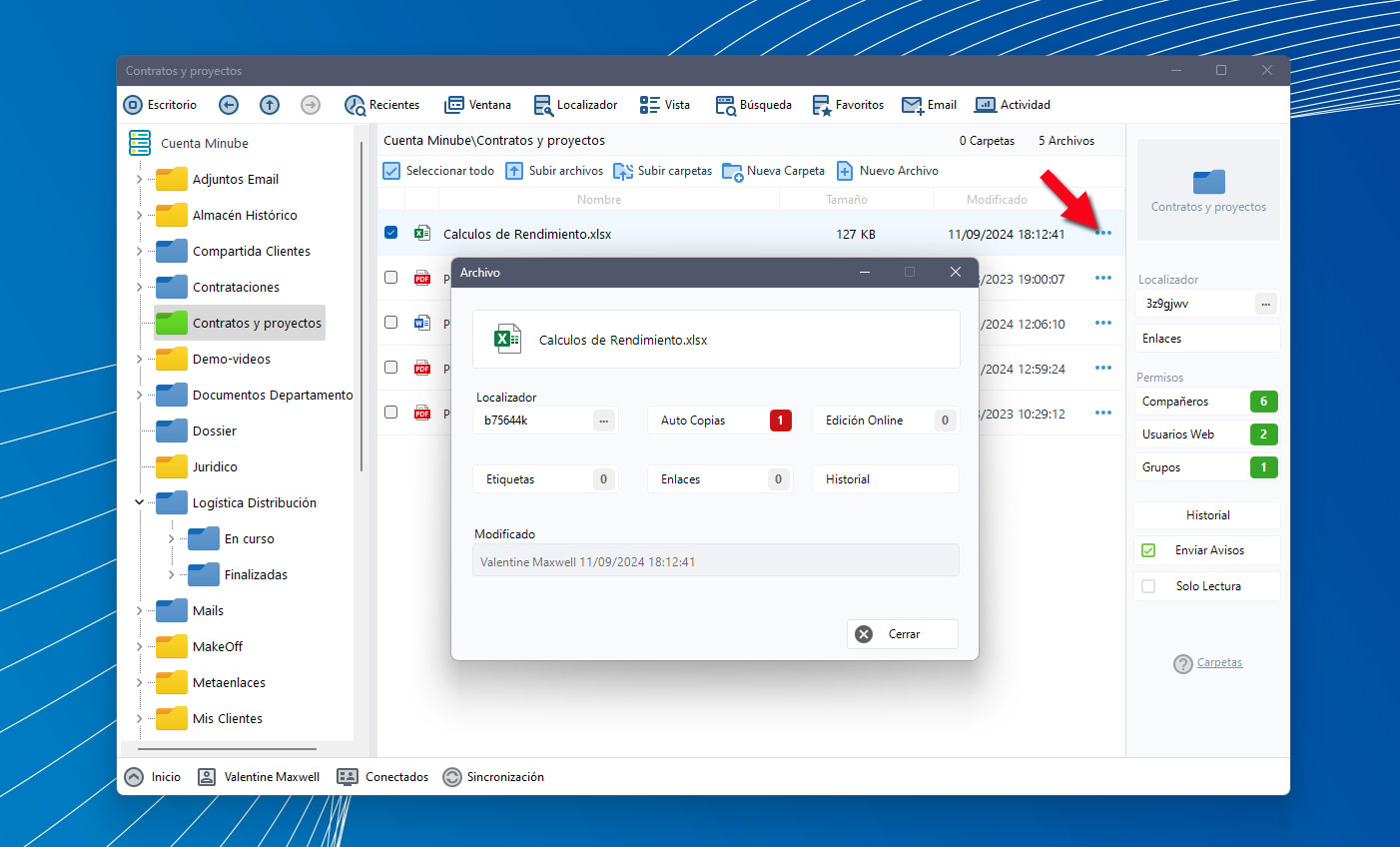
Task: Open options dots for Calculos de Rendimiento.xlsx row
Action: click(1103, 233)
